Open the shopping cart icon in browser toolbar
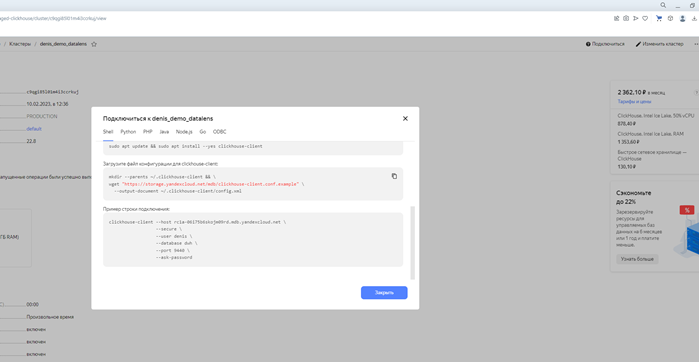The width and height of the screenshot is (699, 362). point(659,18)
